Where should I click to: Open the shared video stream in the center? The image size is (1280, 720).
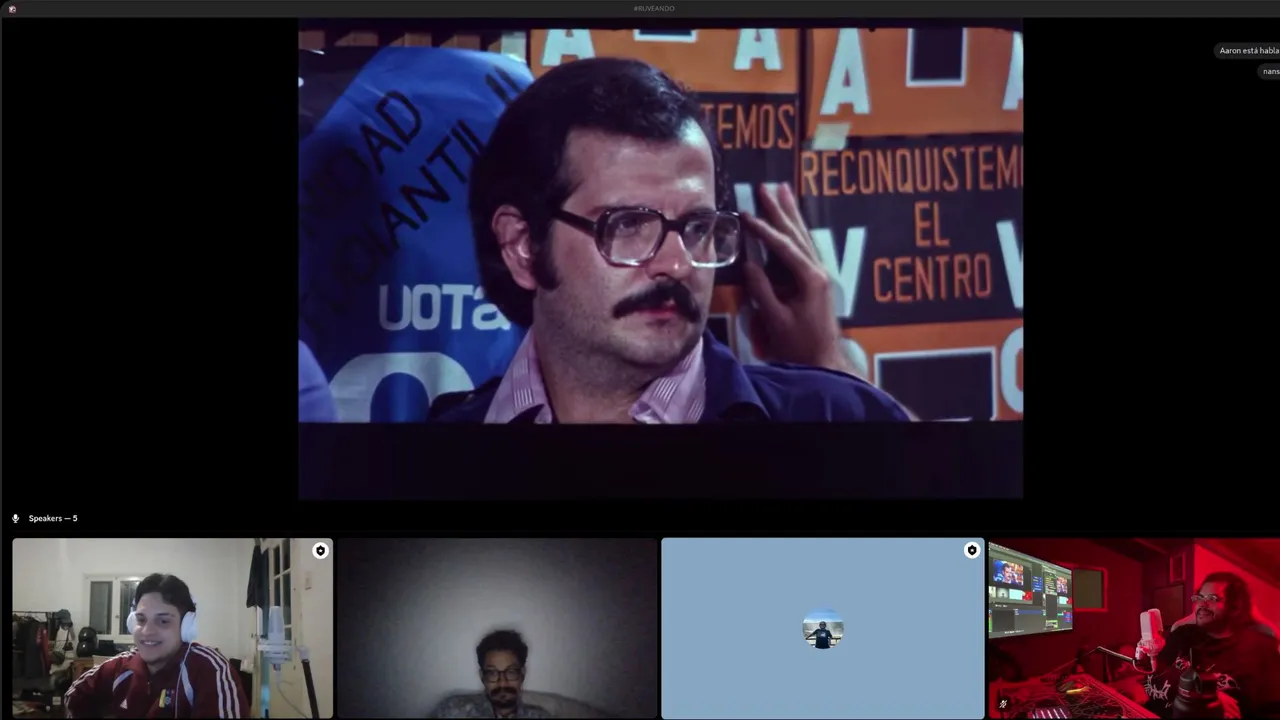(660, 258)
